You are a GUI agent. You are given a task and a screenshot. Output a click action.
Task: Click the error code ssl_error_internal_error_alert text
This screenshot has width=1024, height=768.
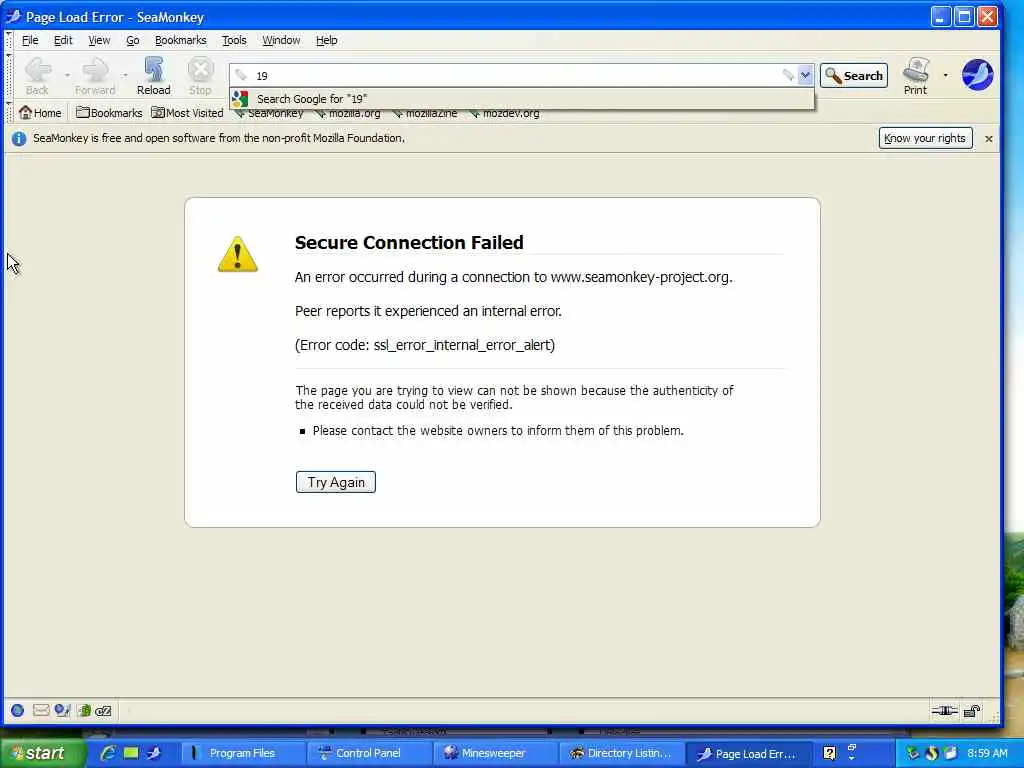tap(464, 345)
